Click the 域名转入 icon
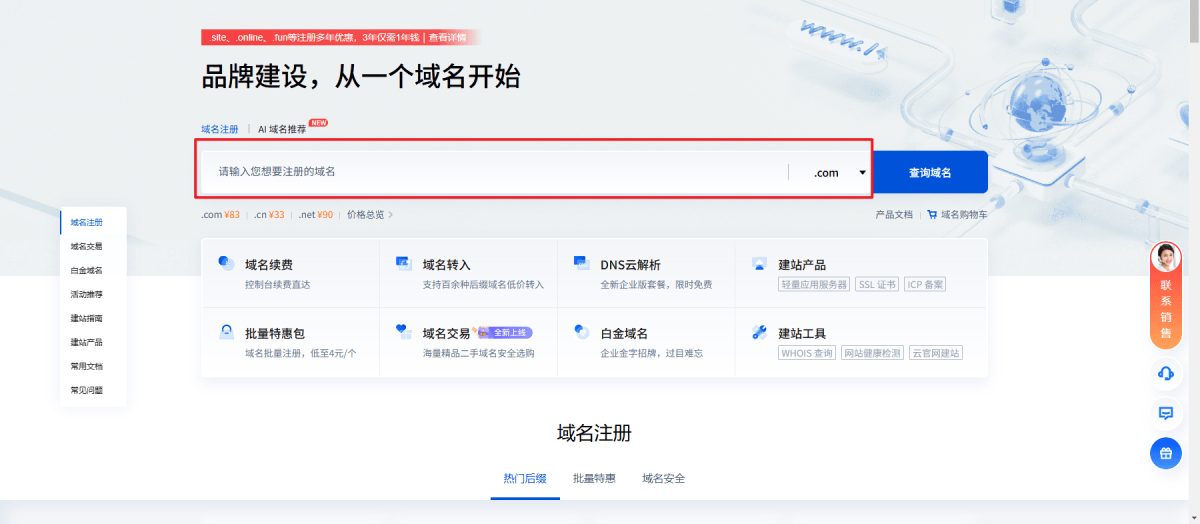 coord(404,264)
